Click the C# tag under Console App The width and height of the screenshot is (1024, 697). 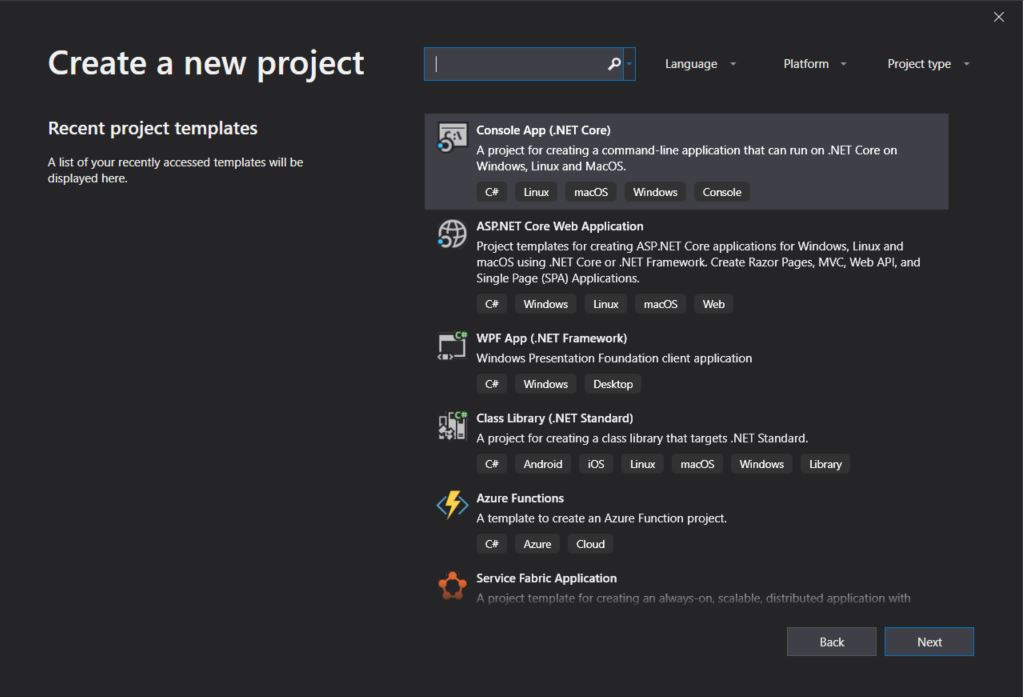[492, 192]
